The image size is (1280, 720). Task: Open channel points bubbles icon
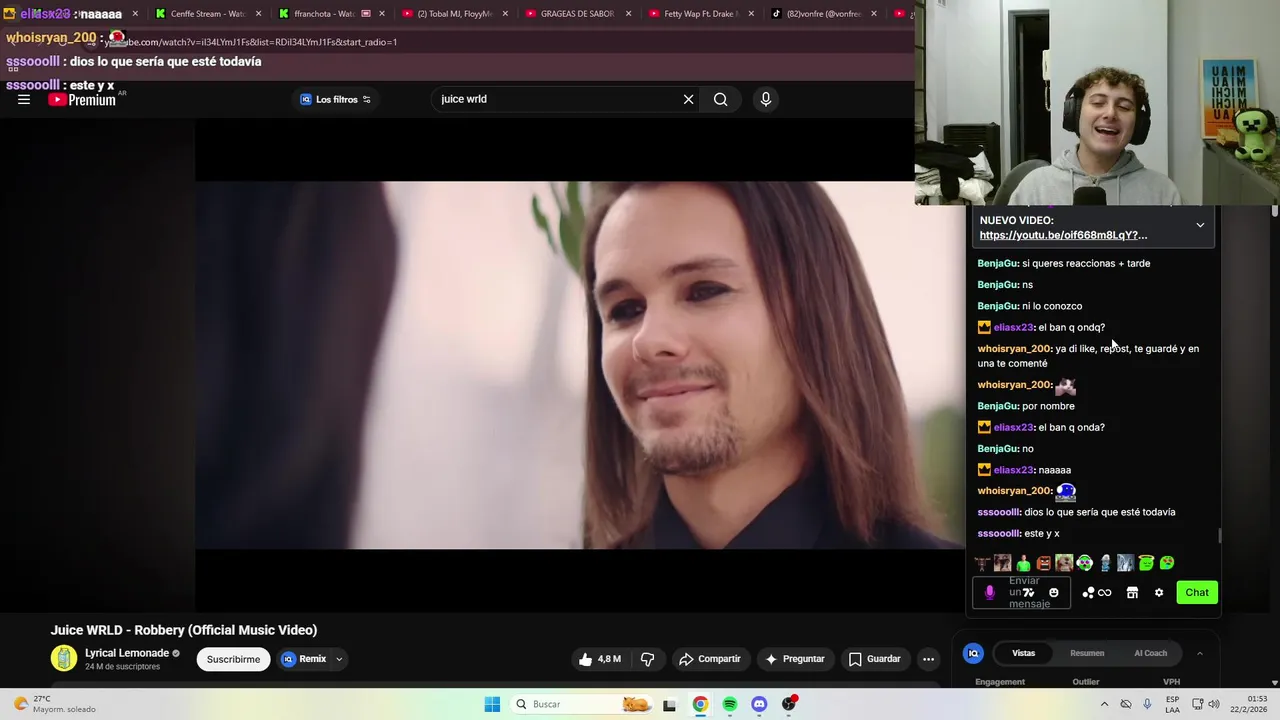coord(1088,592)
